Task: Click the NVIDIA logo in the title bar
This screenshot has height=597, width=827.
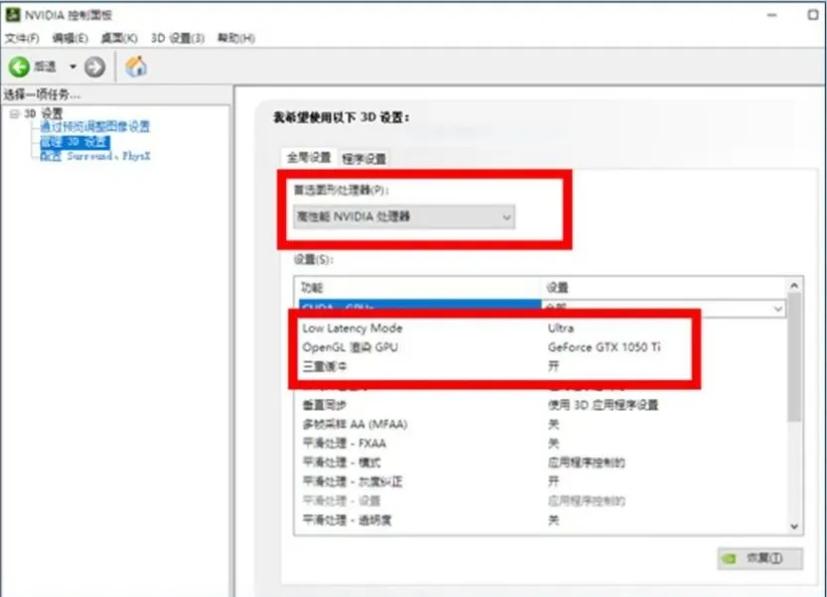Action: (12, 14)
